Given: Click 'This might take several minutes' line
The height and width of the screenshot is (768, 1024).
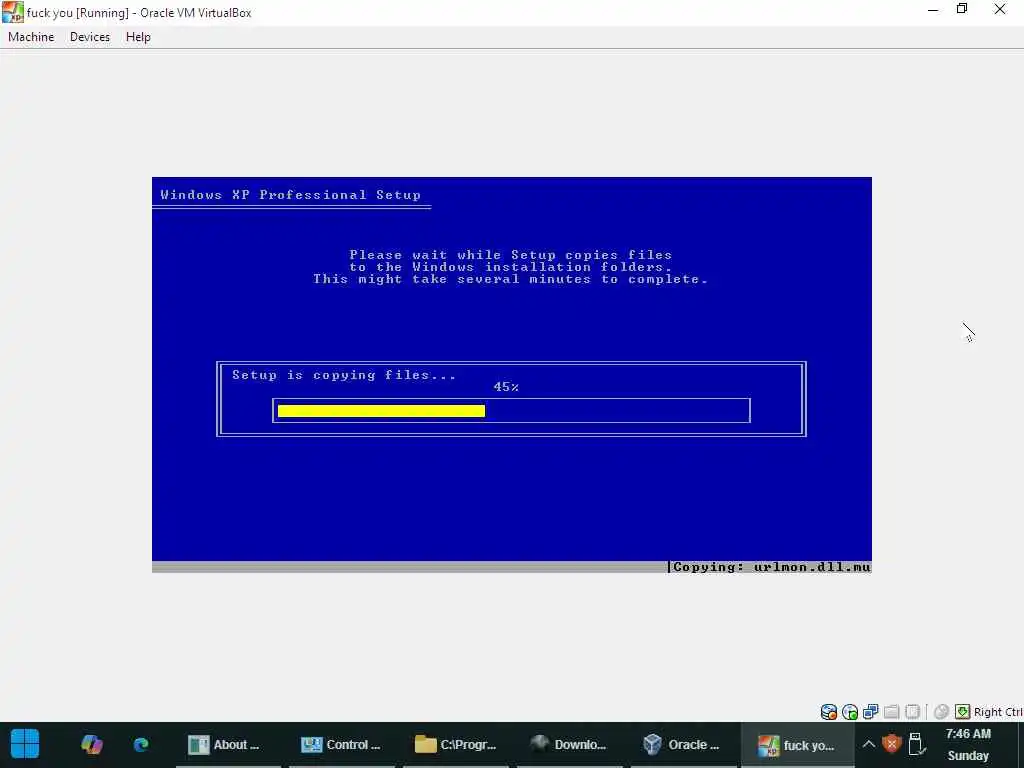Looking at the screenshot, I should pos(511,279).
